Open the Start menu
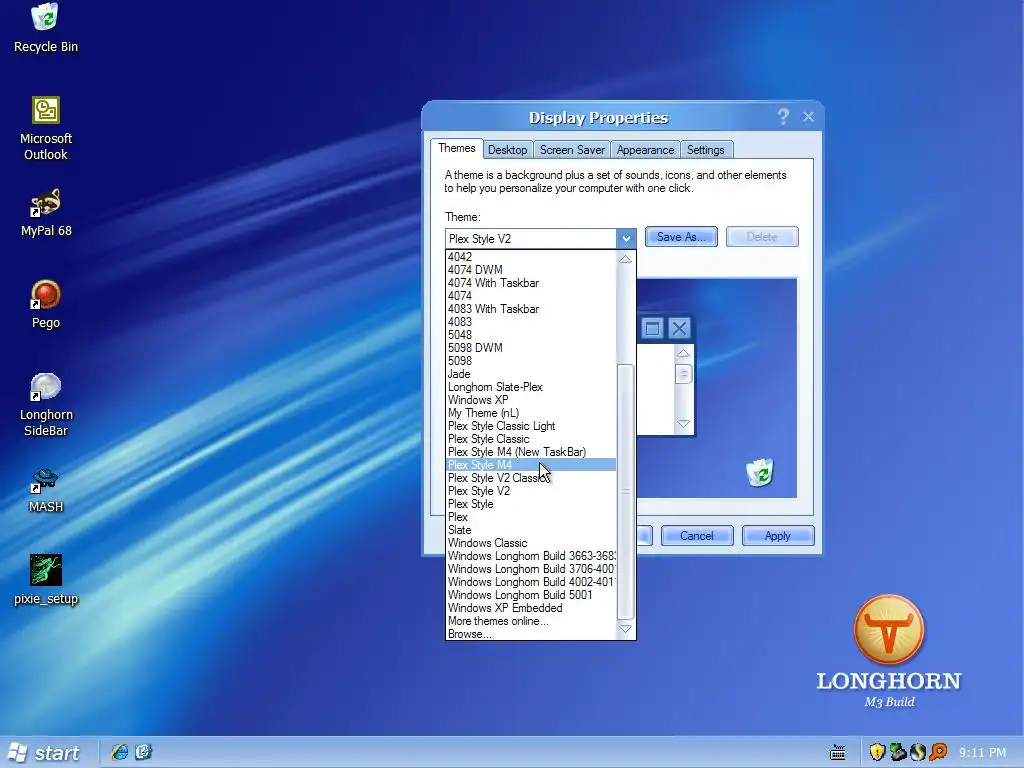The image size is (1024, 768). tap(46, 752)
